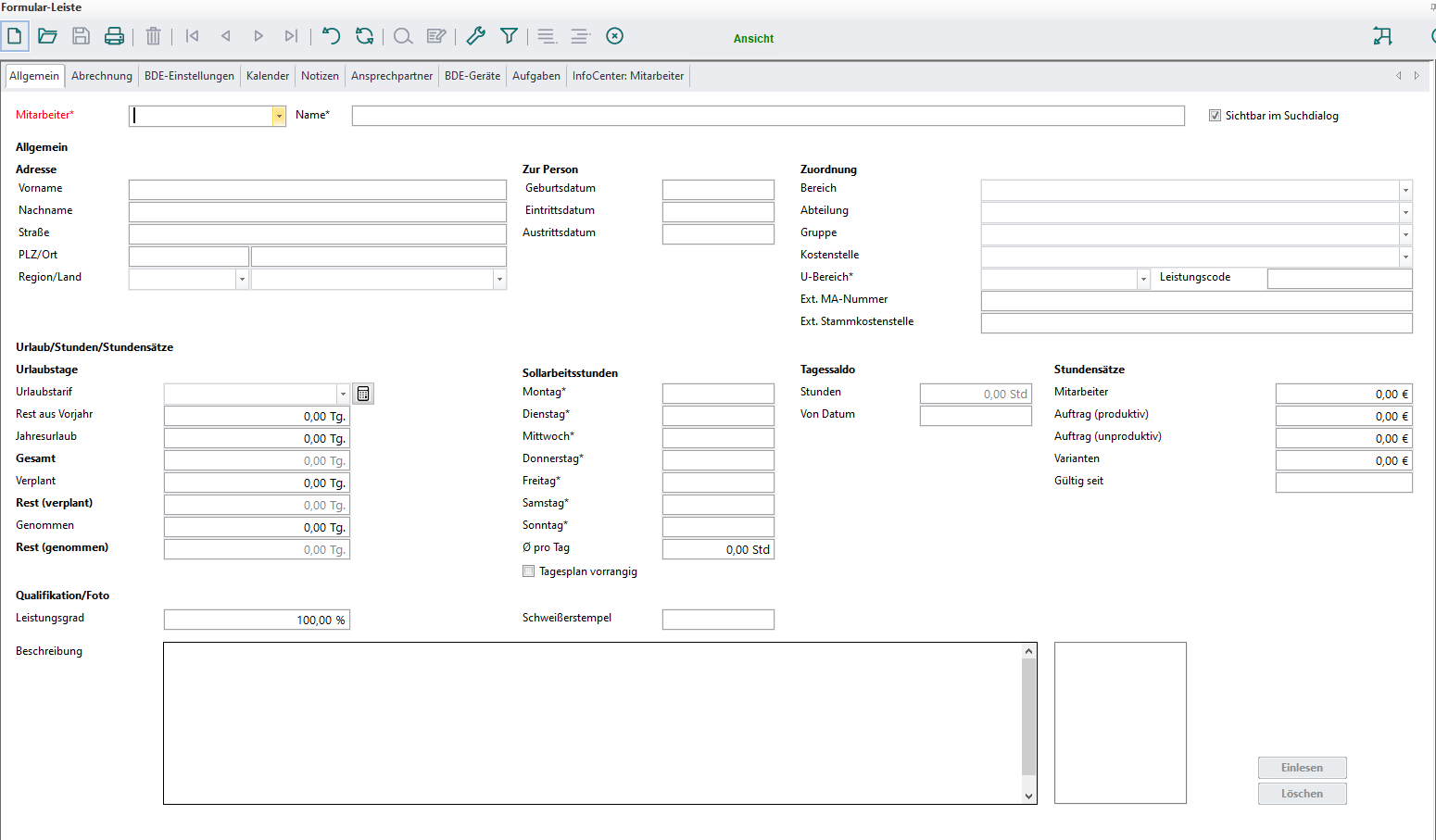The width and height of the screenshot is (1436, 840).
Task: Open the Bereich dropdown list
Action: pos(1405,190)
